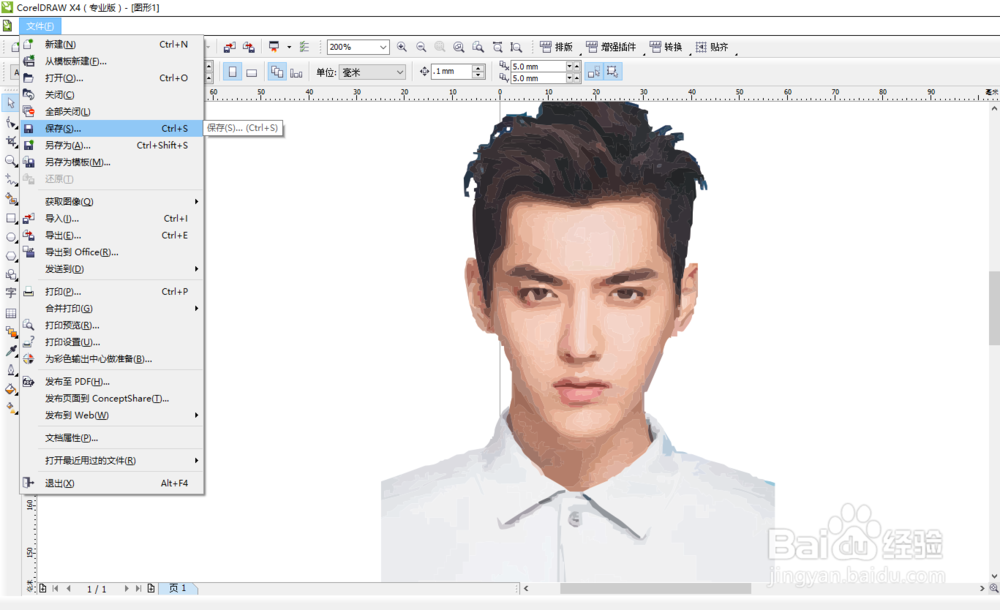The width and height of the screenshot is (1000, 610).
Task: Select the Table tool
Action: pyautogui.click(x=11, y=313)
